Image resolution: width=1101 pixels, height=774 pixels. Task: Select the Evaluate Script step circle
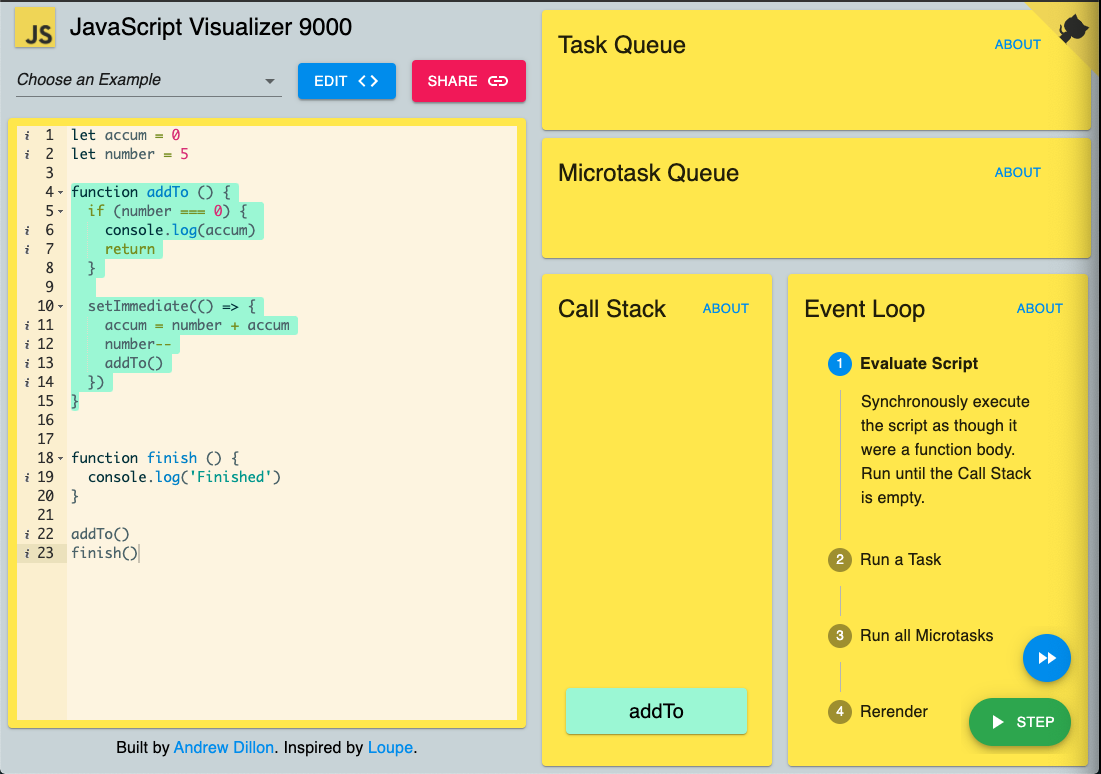coord(839,364)
